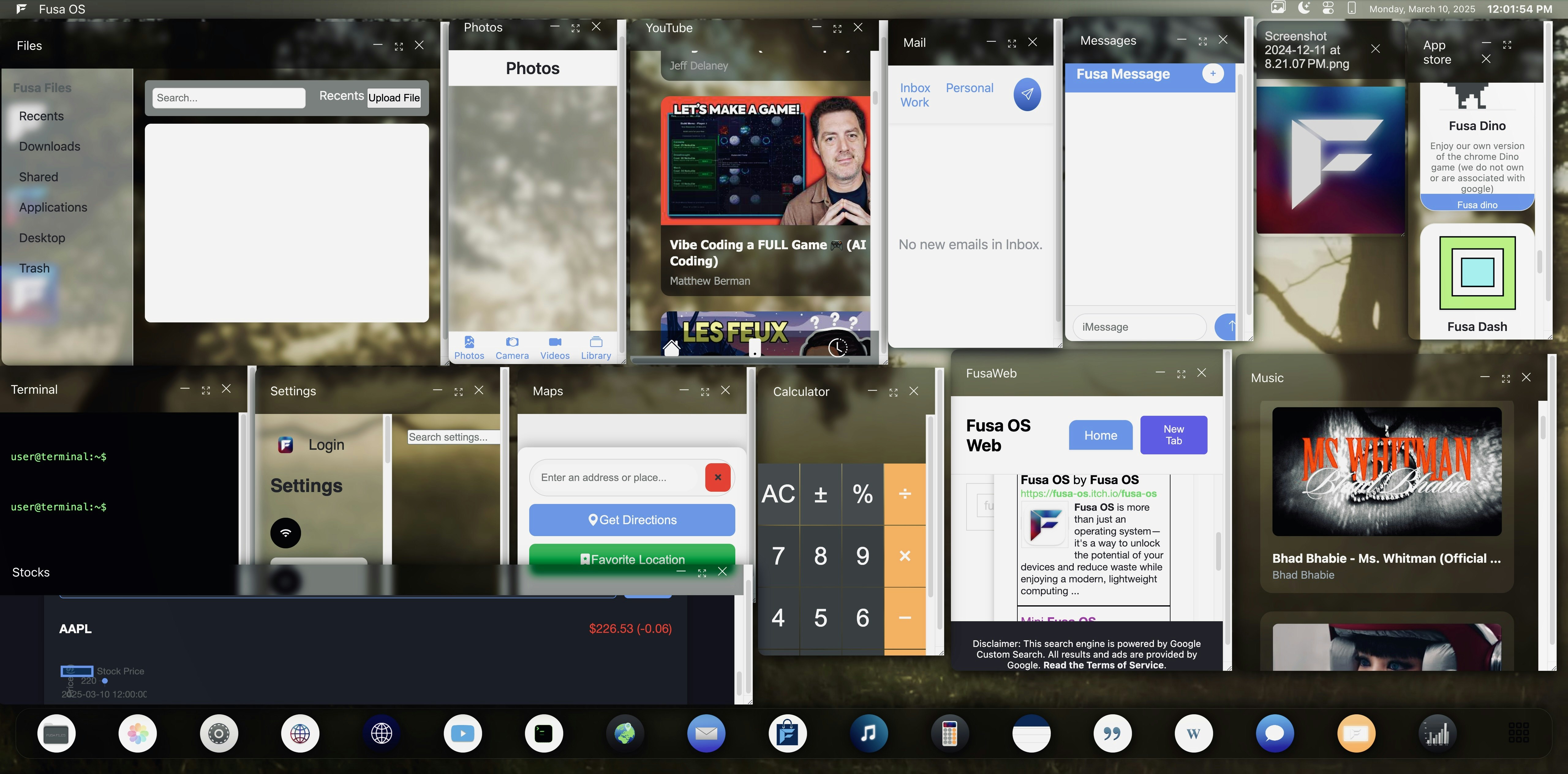Viewport: 1568px width, 774px height.
Task: Open the Inbox tab in Mail
Action: point(915,88)
